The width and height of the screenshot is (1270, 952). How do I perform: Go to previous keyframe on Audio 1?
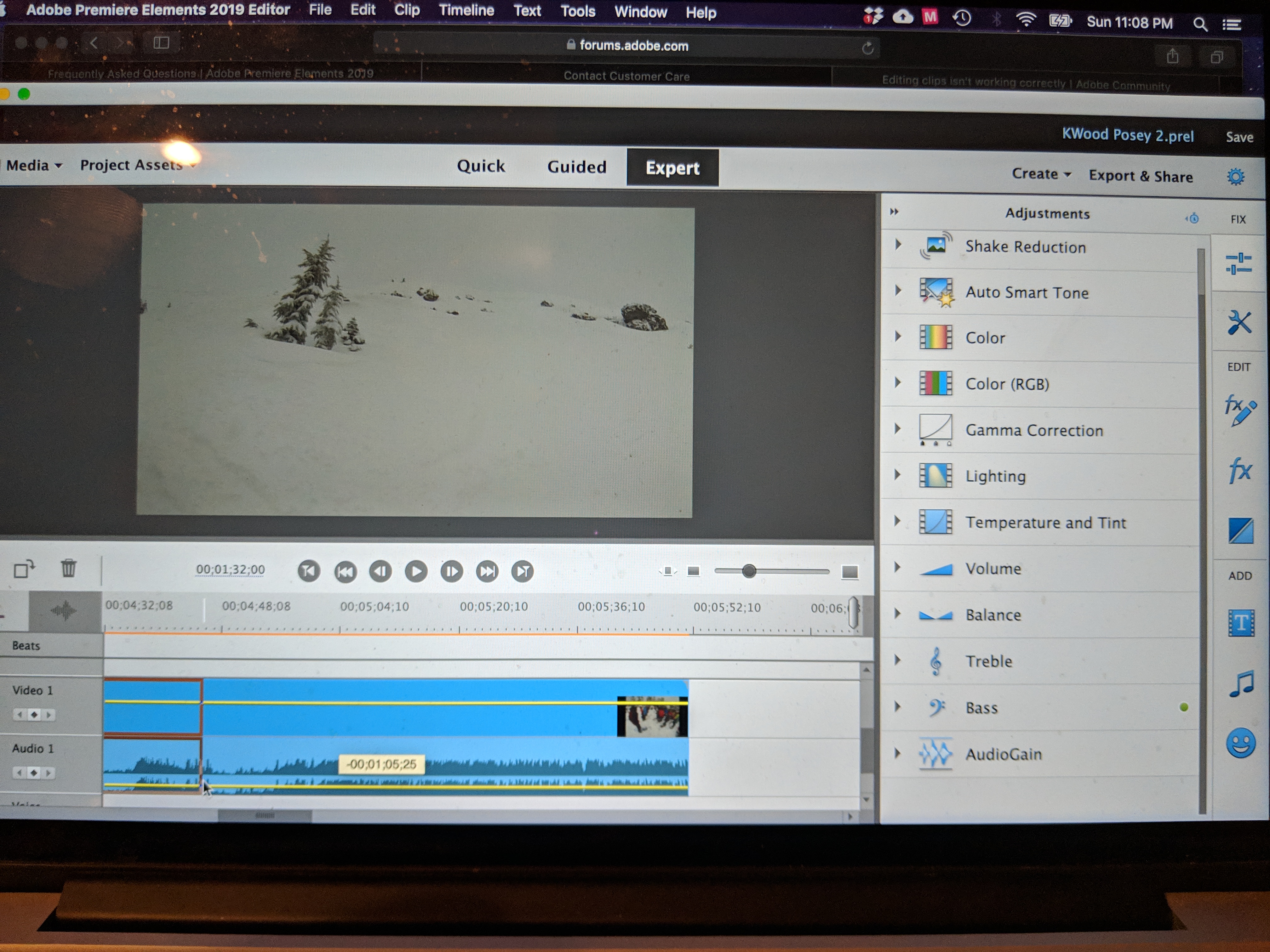tap(20, 773)
